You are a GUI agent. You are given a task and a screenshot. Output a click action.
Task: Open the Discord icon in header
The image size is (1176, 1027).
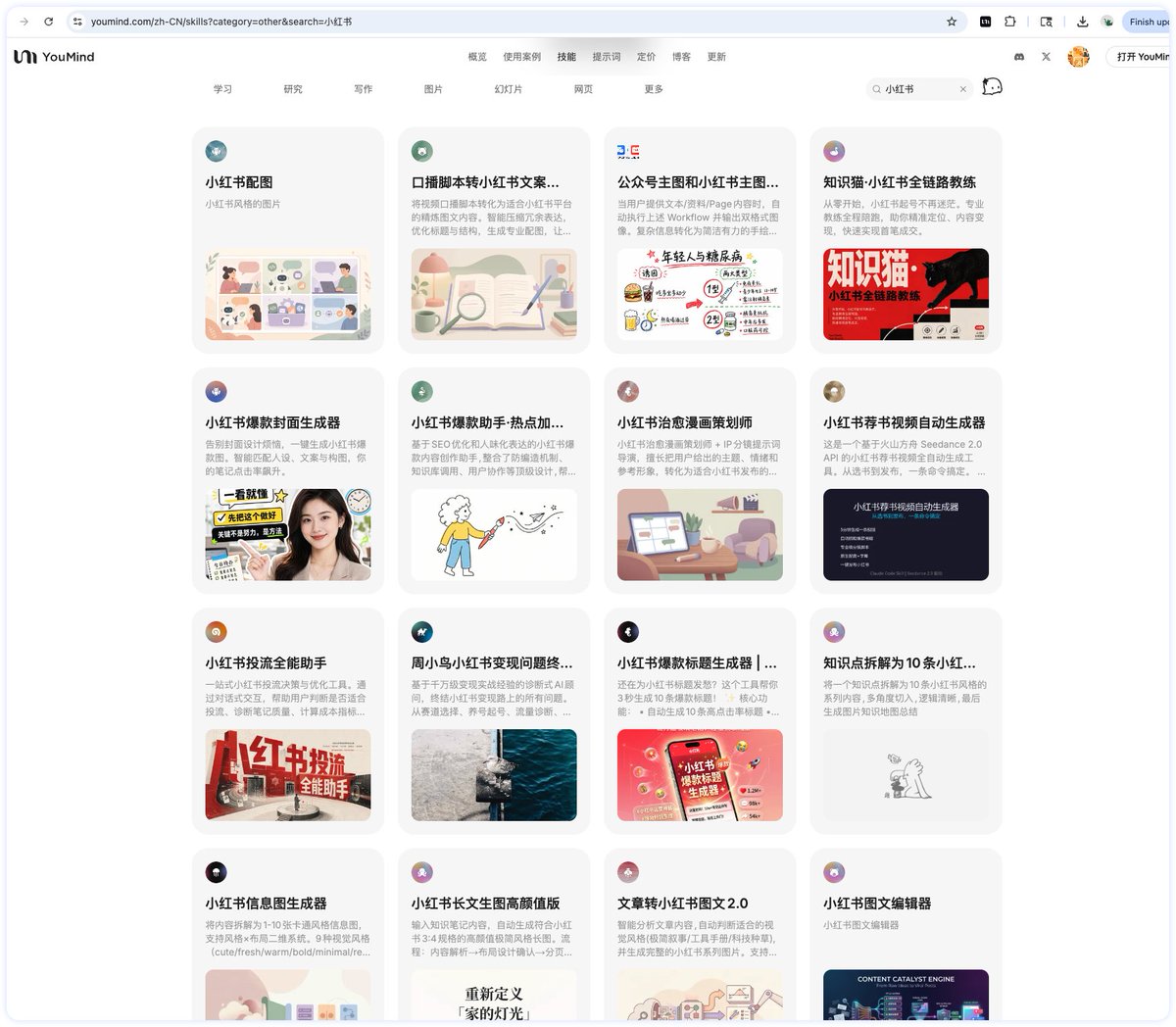[x=1019, y=57]
